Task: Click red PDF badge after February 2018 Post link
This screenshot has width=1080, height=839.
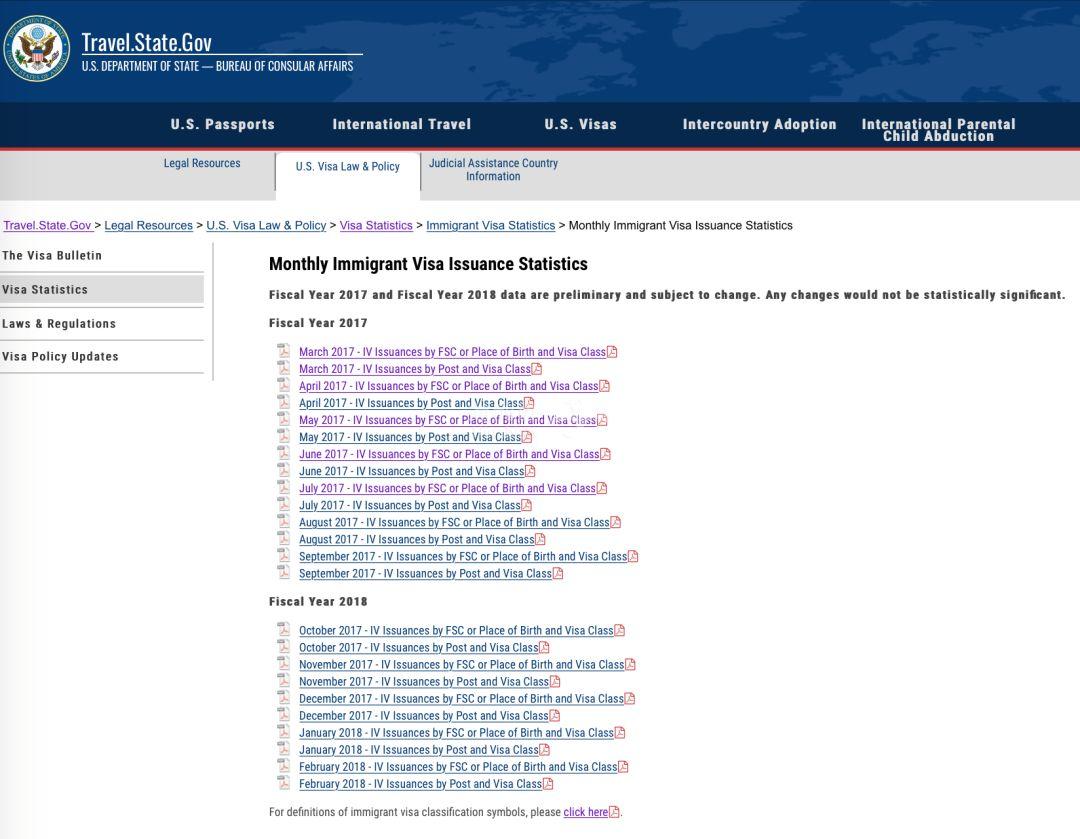Action: click(548, 783)
